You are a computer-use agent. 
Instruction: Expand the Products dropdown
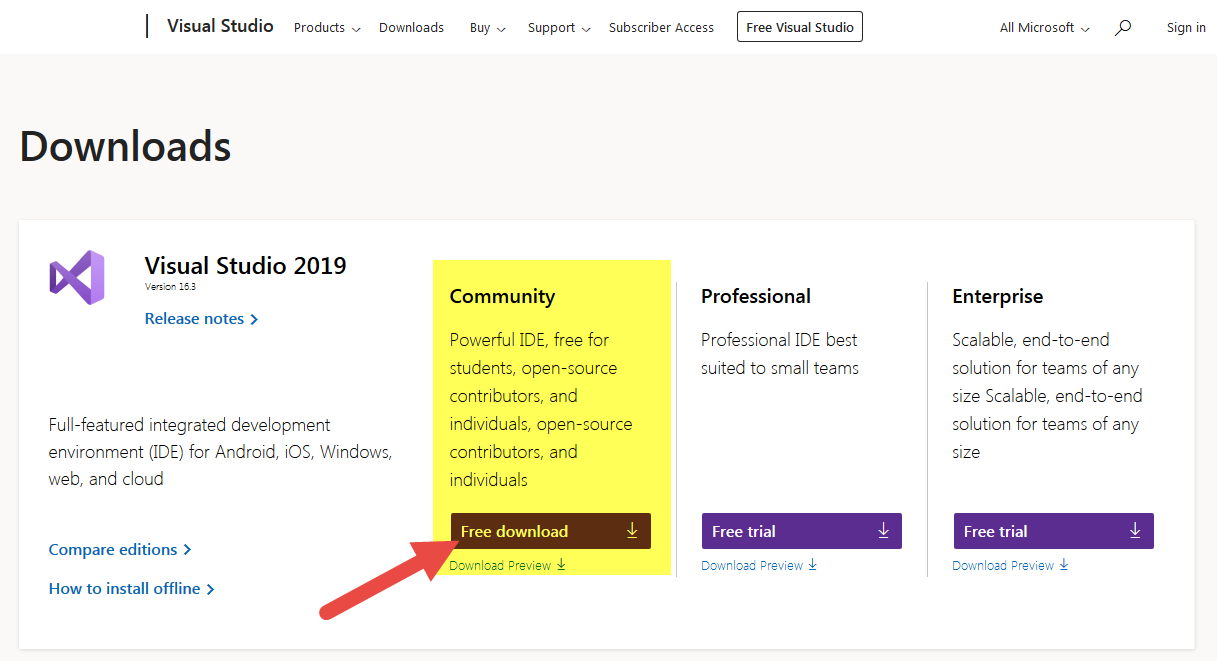point(326,27)
